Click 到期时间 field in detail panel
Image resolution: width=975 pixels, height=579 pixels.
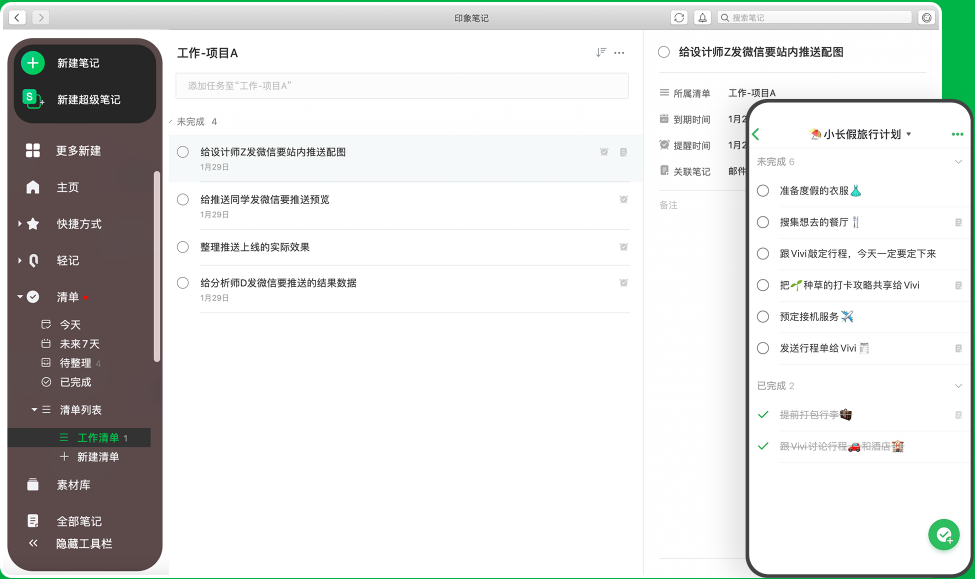point(703,119)
